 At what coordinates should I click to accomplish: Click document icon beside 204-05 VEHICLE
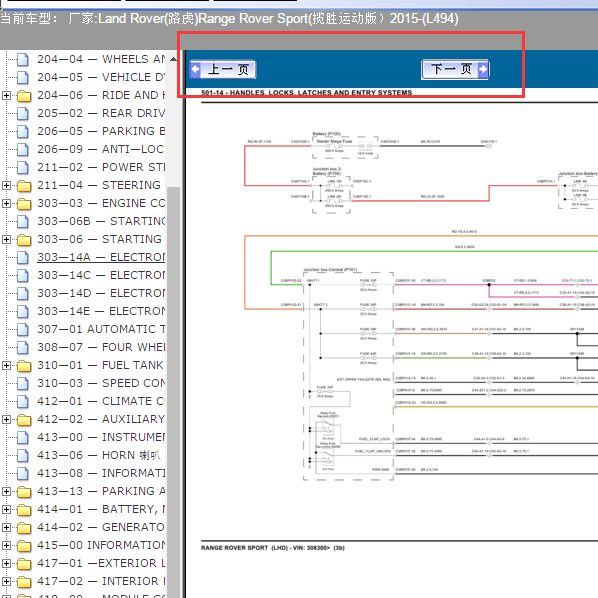(x=23, y=77)
